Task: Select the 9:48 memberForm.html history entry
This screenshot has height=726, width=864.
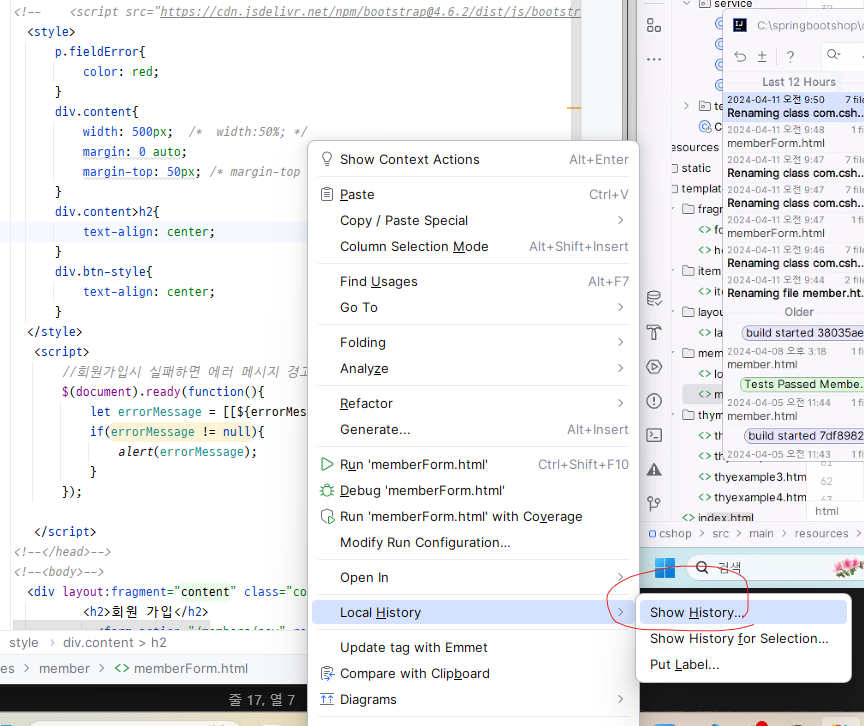Action: (793, 137)
